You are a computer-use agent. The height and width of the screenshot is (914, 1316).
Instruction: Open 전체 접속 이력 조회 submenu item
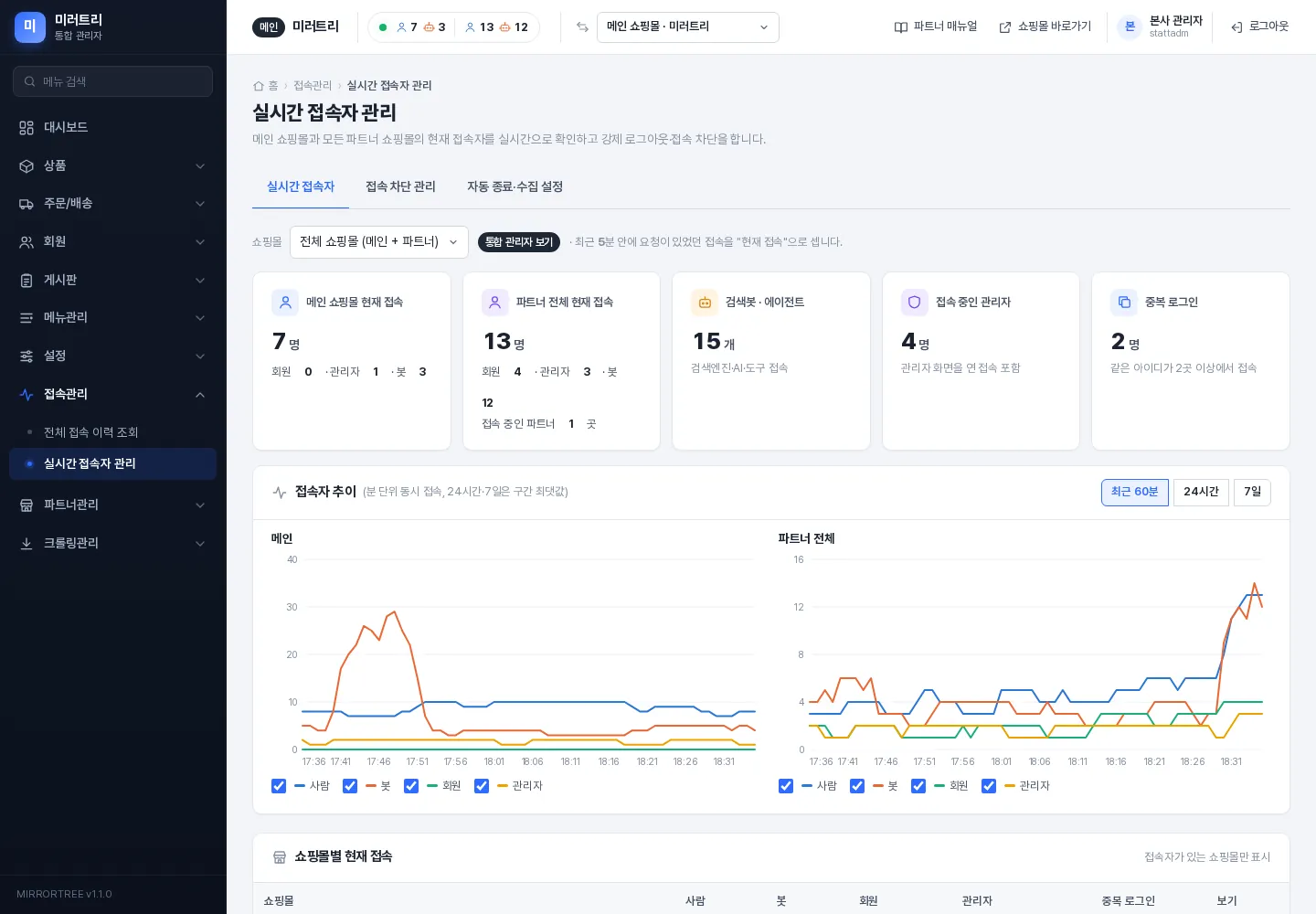click(x=113, y=432)
